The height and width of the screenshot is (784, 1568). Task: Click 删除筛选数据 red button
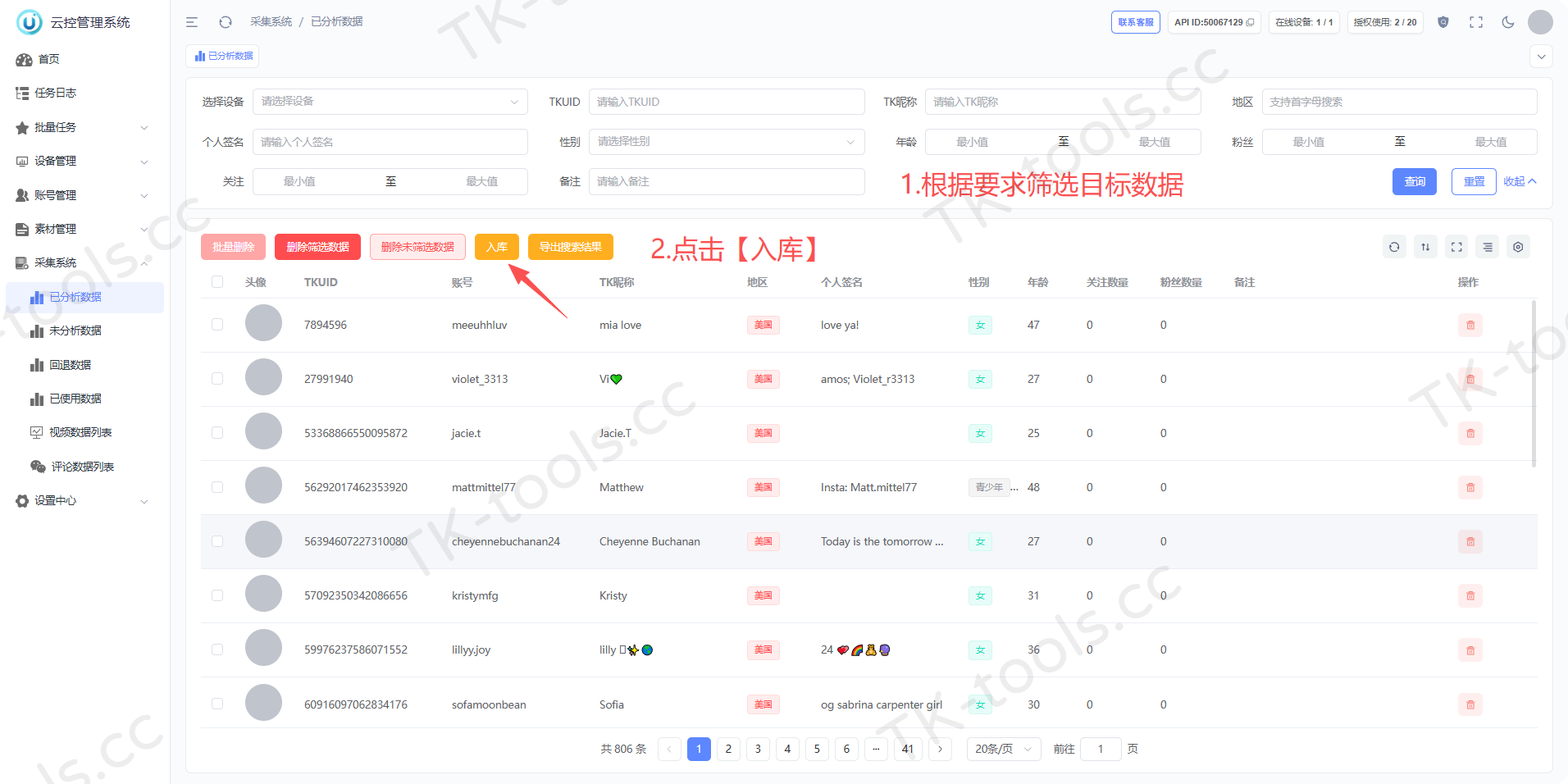[317, 247]
